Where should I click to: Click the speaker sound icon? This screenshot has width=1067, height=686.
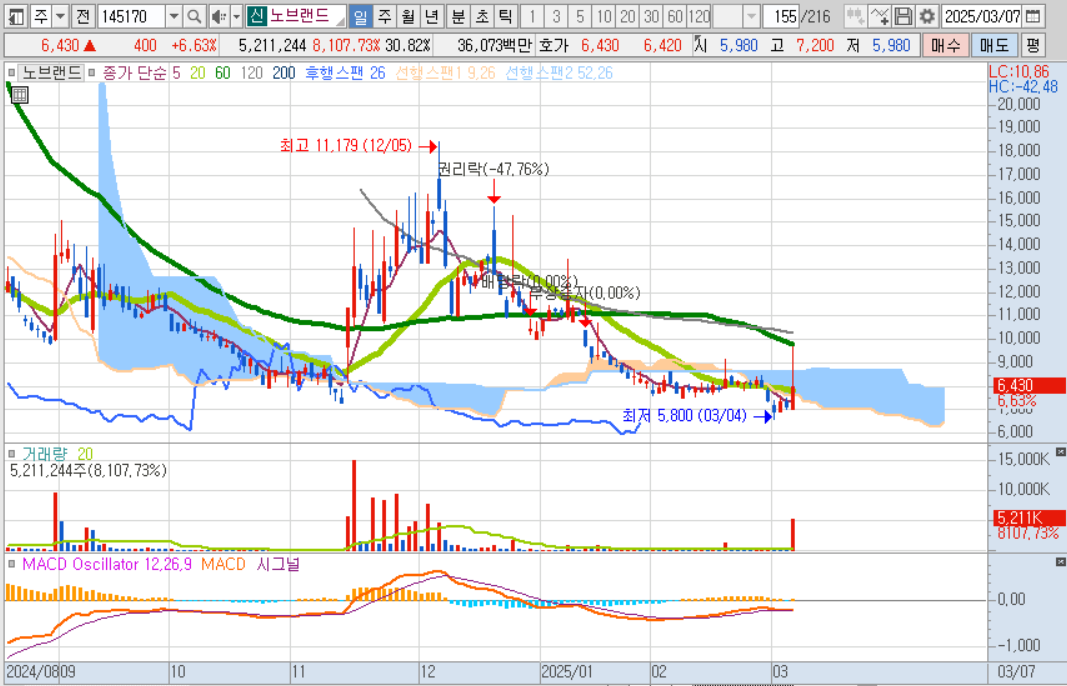218,16
